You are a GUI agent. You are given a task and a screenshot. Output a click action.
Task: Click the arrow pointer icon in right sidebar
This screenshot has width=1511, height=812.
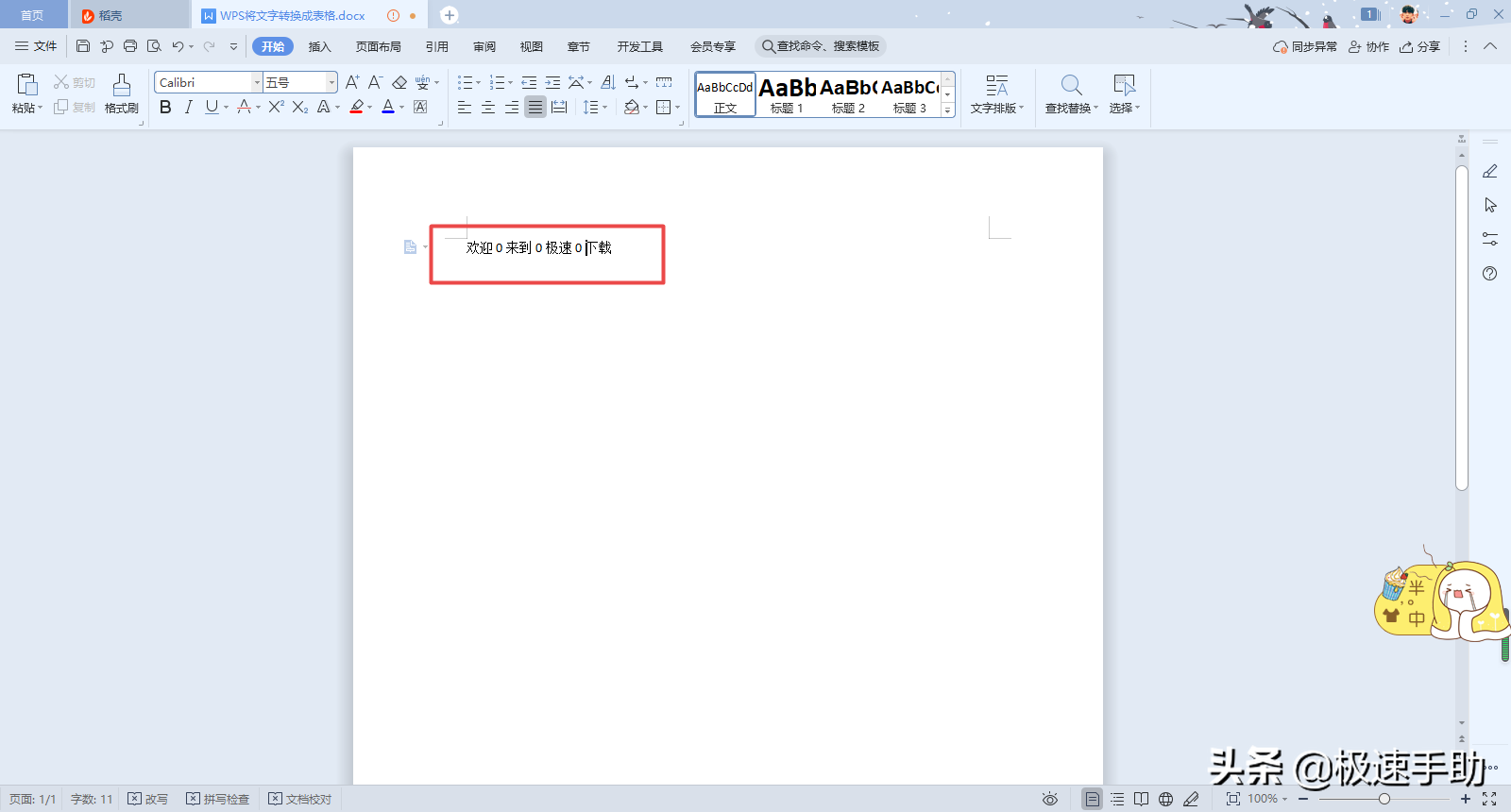click(1490, 205)
